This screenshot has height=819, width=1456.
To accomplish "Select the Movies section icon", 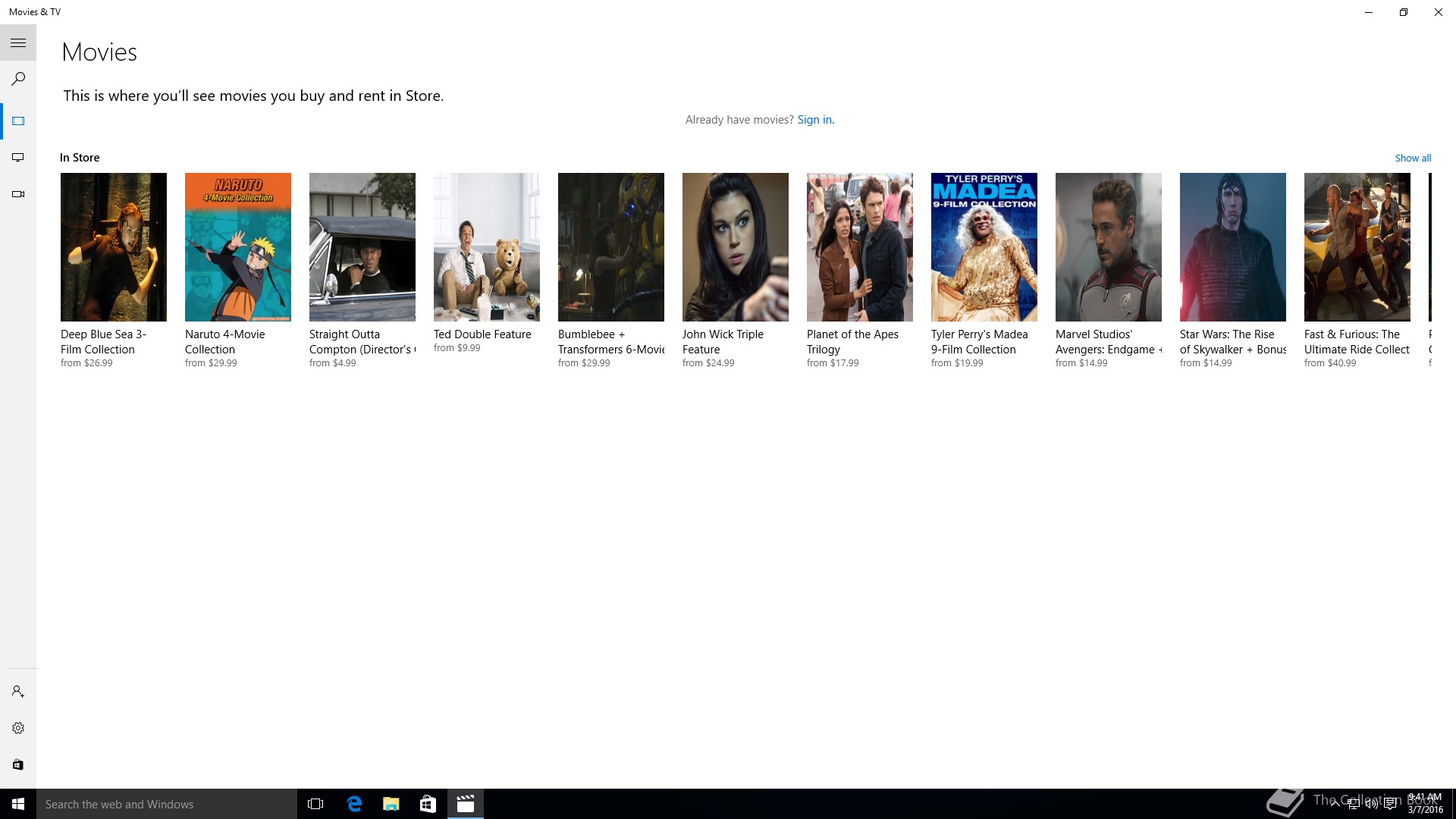I will click(18, 121).
